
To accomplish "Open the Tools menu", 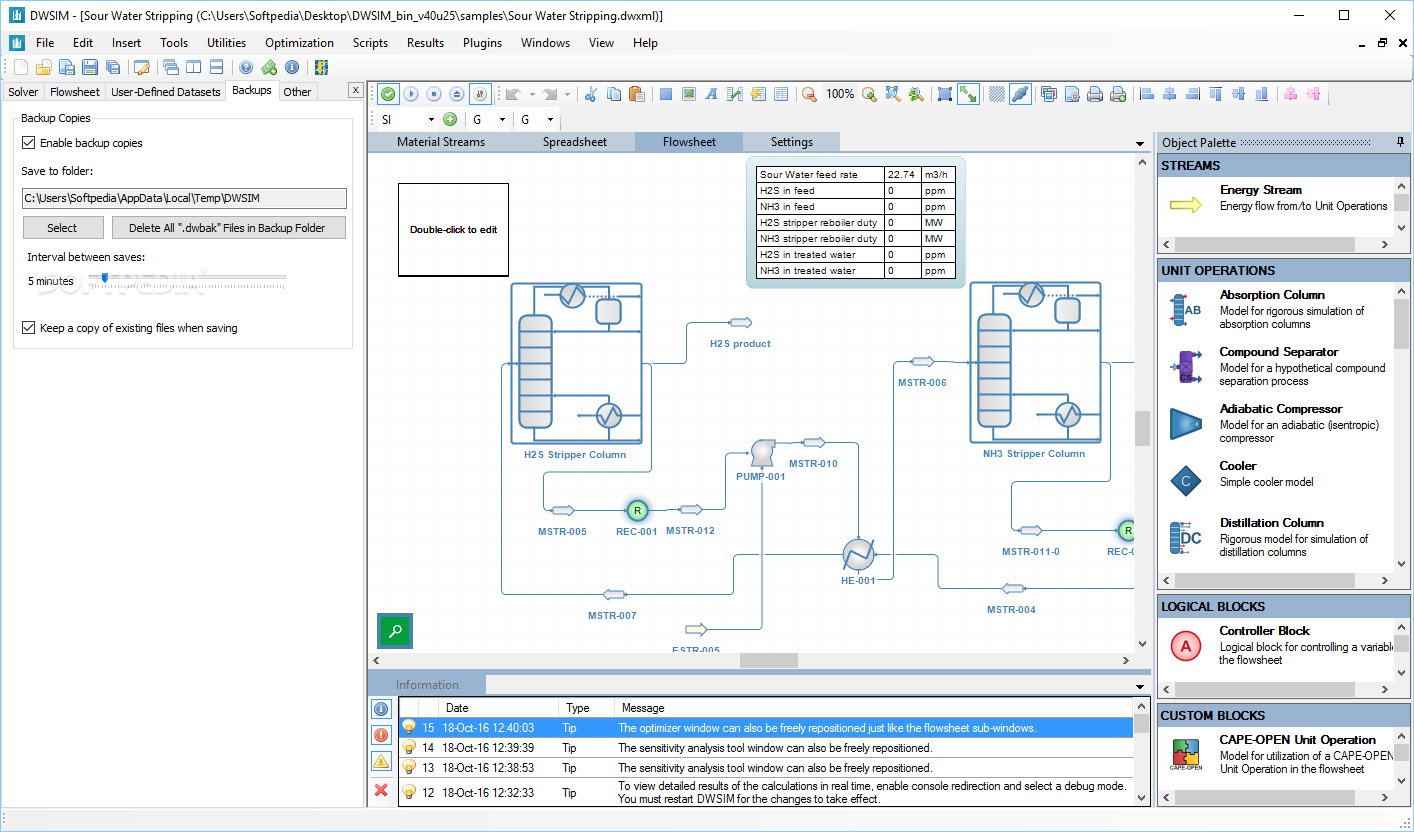I will pyautogui.click(x=174, y=43).
